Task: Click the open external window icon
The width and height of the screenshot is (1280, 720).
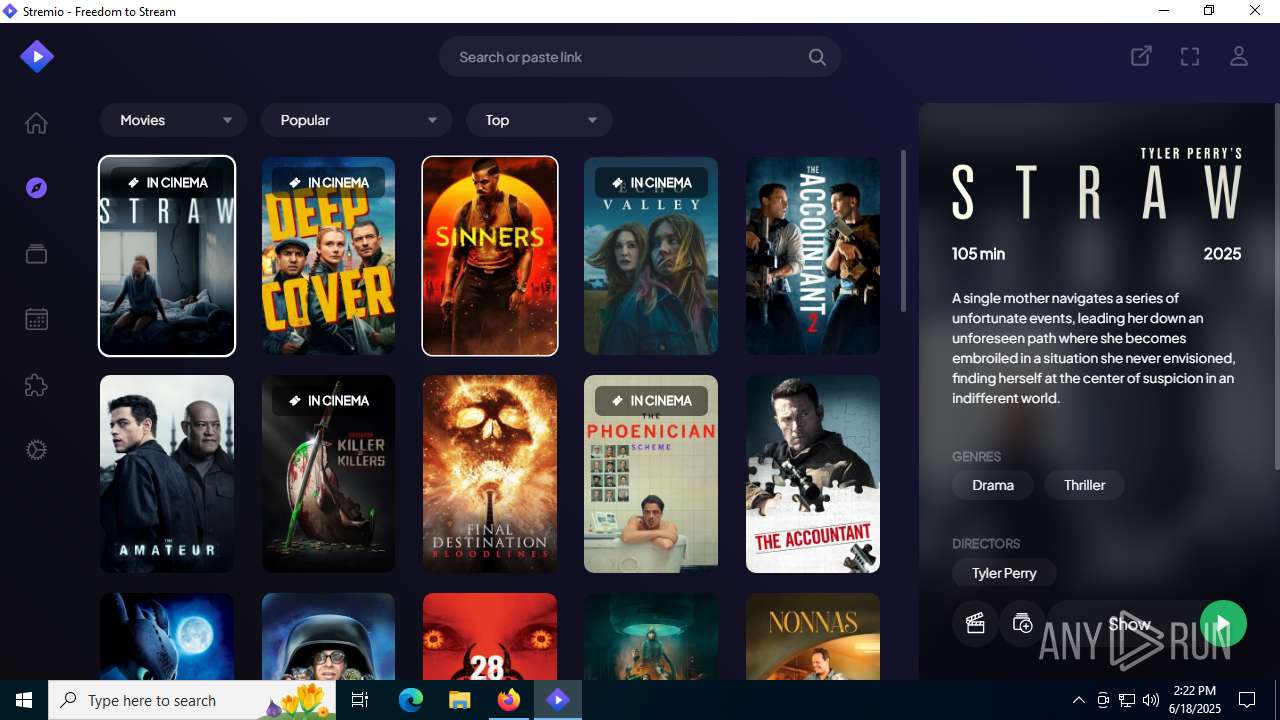Action: point(1141,57)
